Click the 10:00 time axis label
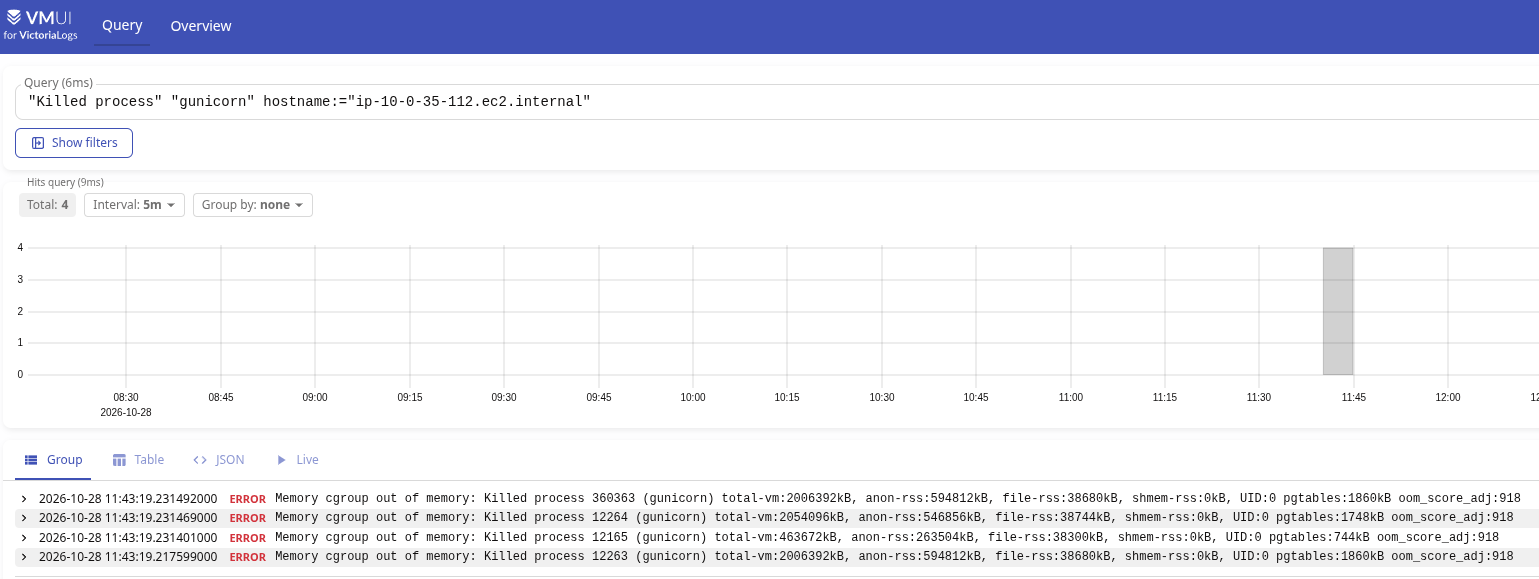This screenshot has width=1539, height=579. 693,397
